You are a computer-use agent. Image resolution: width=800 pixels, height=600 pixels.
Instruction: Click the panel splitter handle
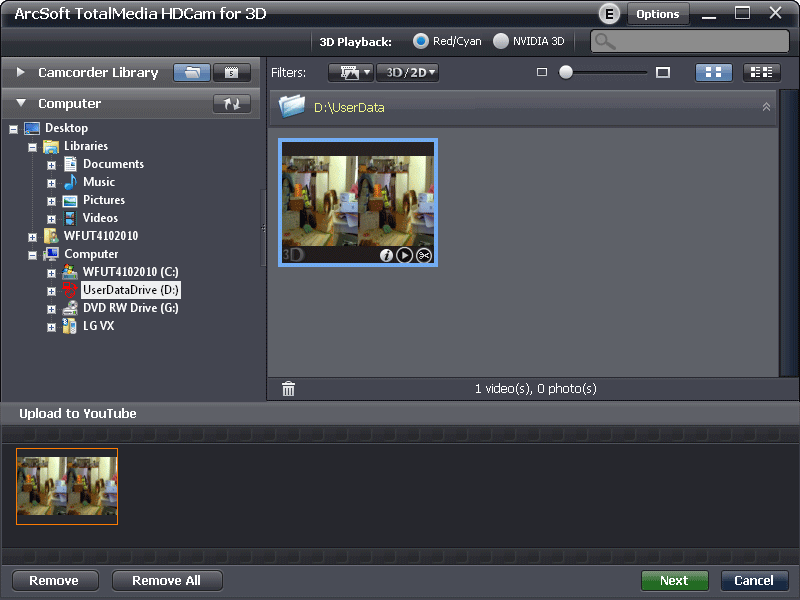click(x=263, y=228)
